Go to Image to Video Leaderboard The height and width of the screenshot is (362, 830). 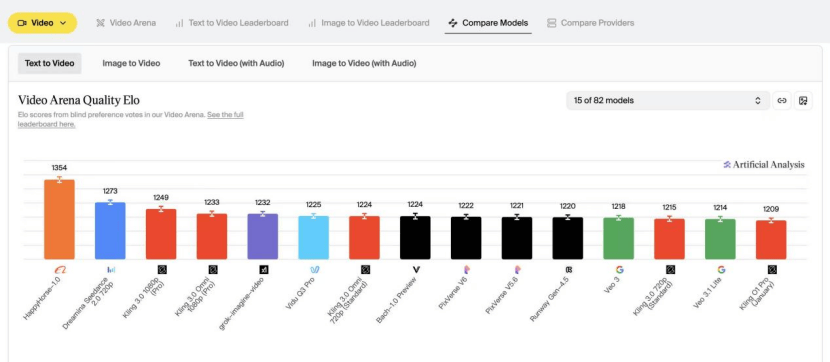[368, 23]
